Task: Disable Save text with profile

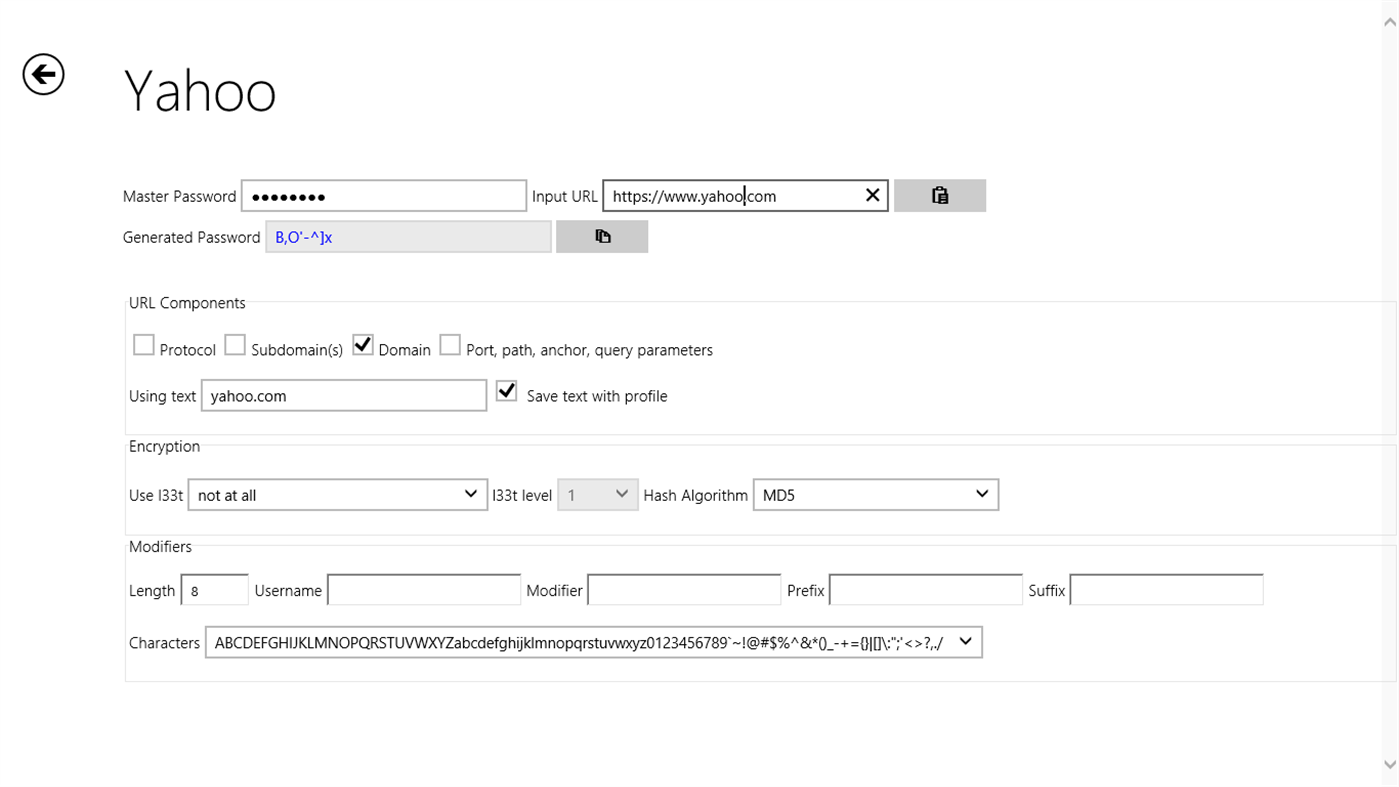Action: click(506, 390)
